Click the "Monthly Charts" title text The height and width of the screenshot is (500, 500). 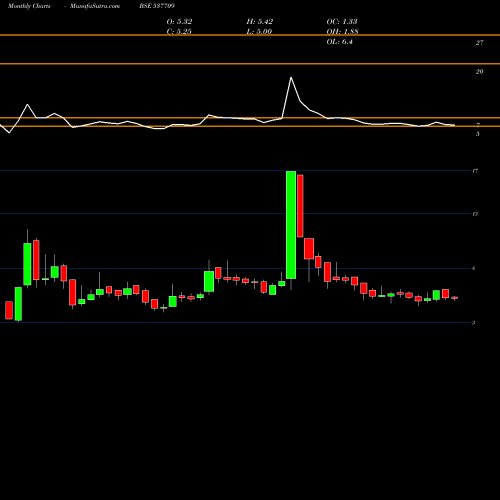click(29, 6)
